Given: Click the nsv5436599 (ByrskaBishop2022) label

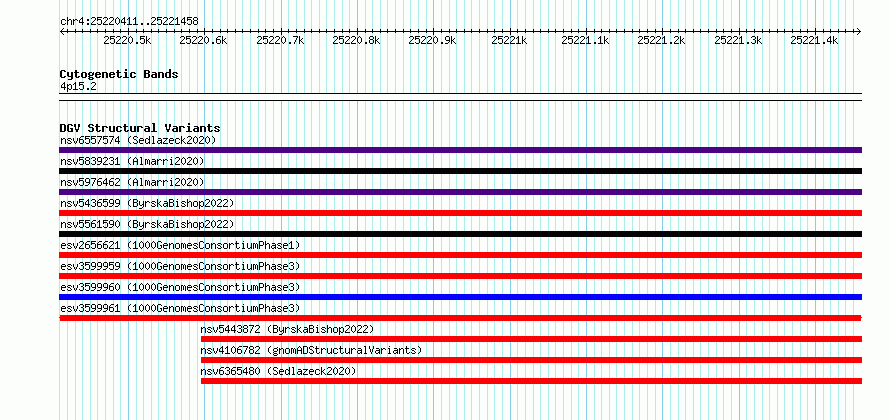Looking at the screenshot, I should pyautogui.click(x=147, y=203).
